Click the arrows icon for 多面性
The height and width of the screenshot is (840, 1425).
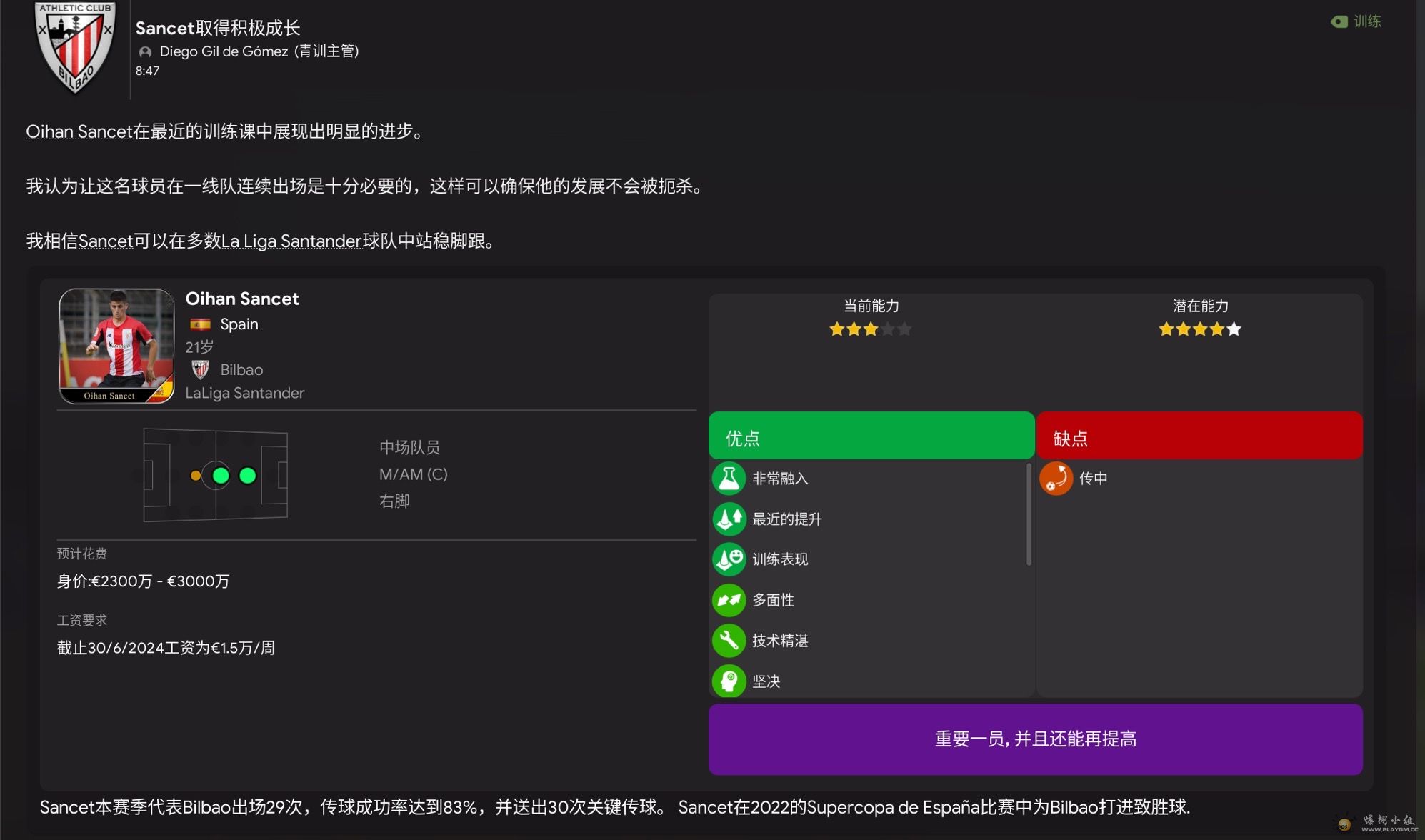(729, 600)
